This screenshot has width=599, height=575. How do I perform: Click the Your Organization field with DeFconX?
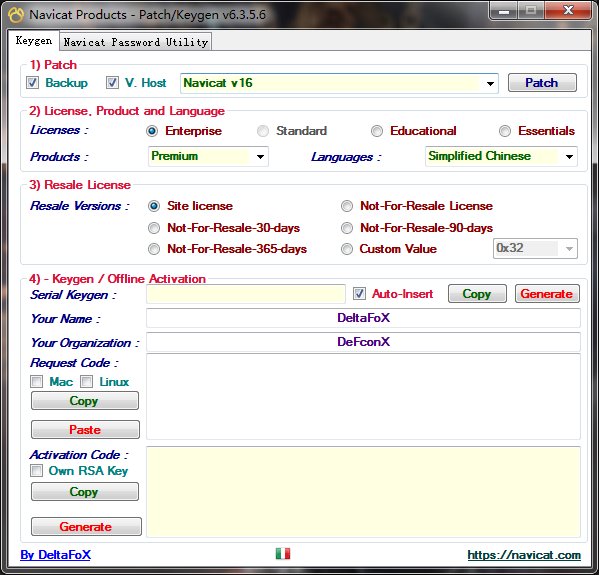pyautogui.click(x=363, y=342)
